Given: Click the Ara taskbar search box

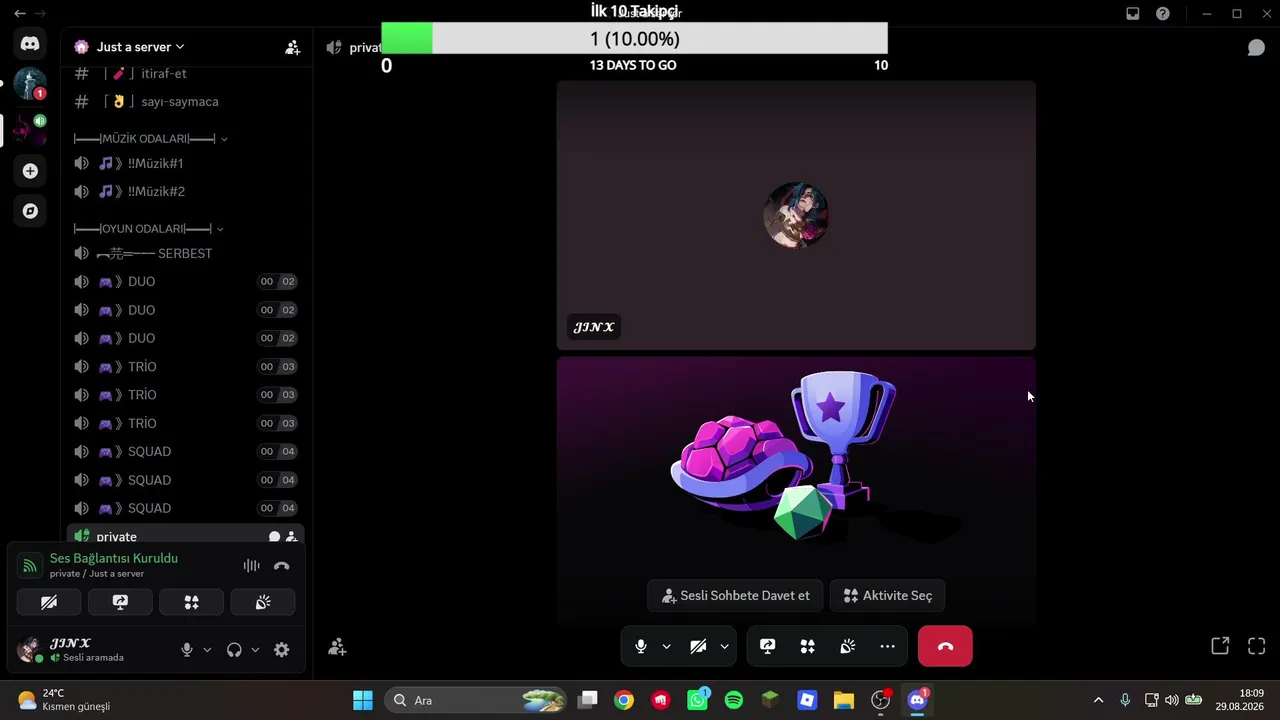Looking at the screenshot, I should pyautogui.click(x=476, y=700).
